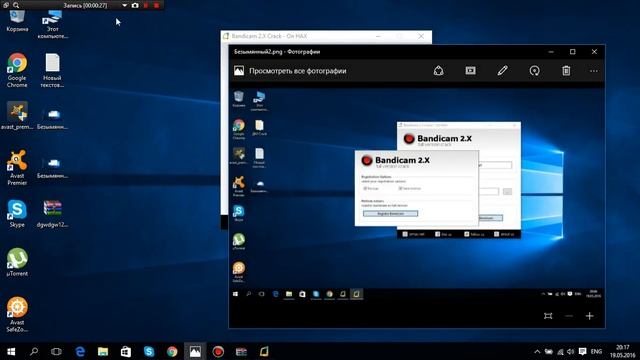Open File Explorer from the taskbar
The height and width of the screenshot is (360, 640).
pos(103,351)
